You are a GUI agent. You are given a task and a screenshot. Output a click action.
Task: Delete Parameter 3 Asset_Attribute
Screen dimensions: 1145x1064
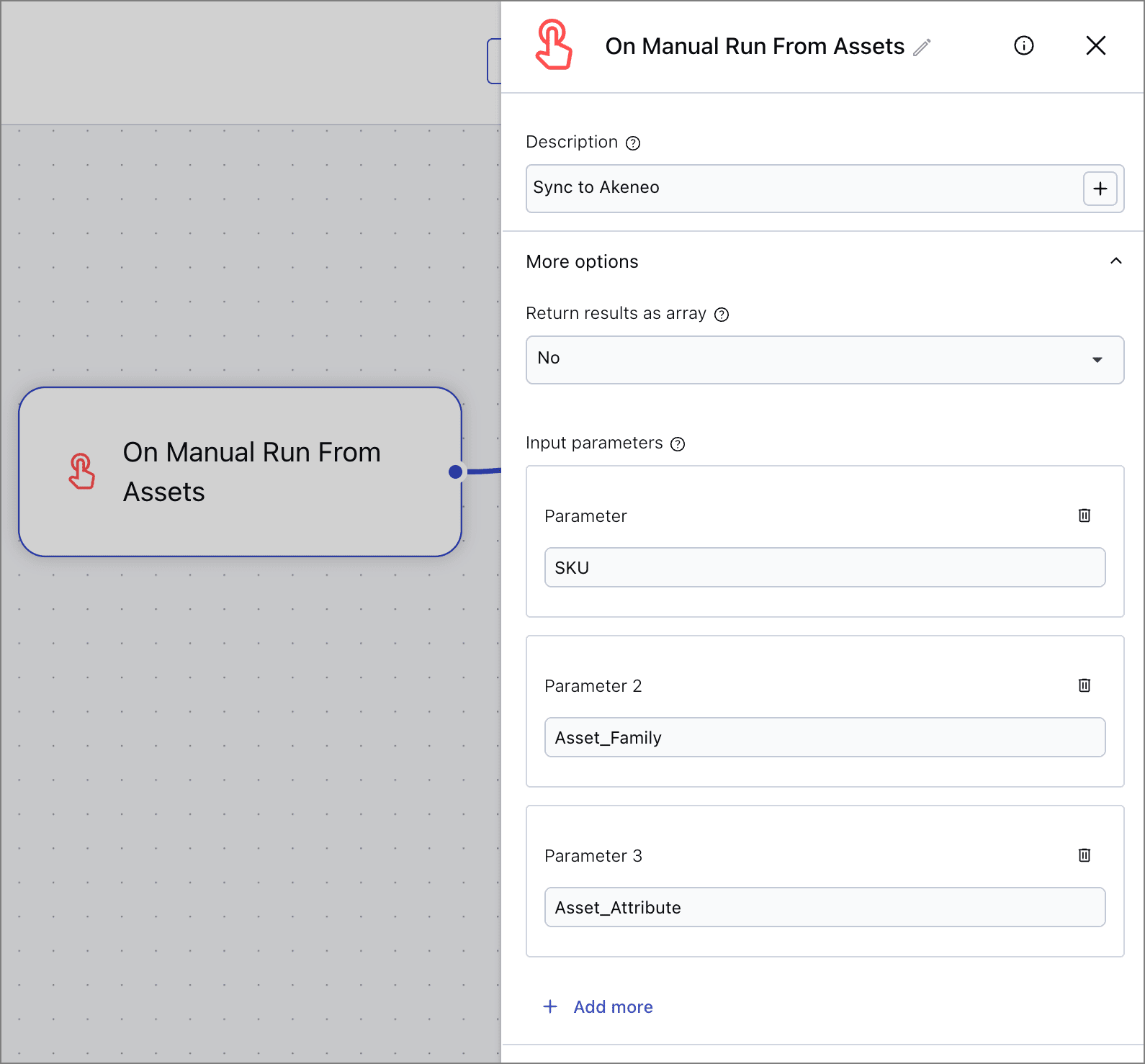[1084, 855]
